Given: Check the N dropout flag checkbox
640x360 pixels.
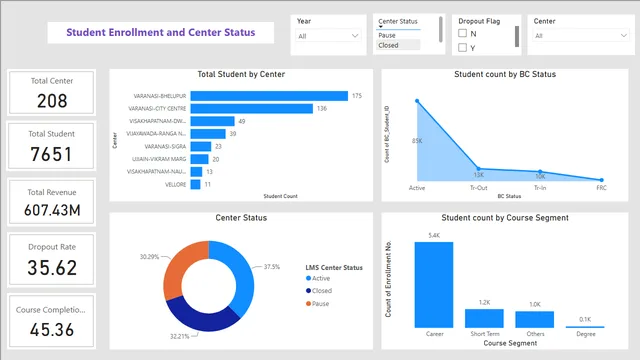Looking at the screenshot, I should click(462, 33).
